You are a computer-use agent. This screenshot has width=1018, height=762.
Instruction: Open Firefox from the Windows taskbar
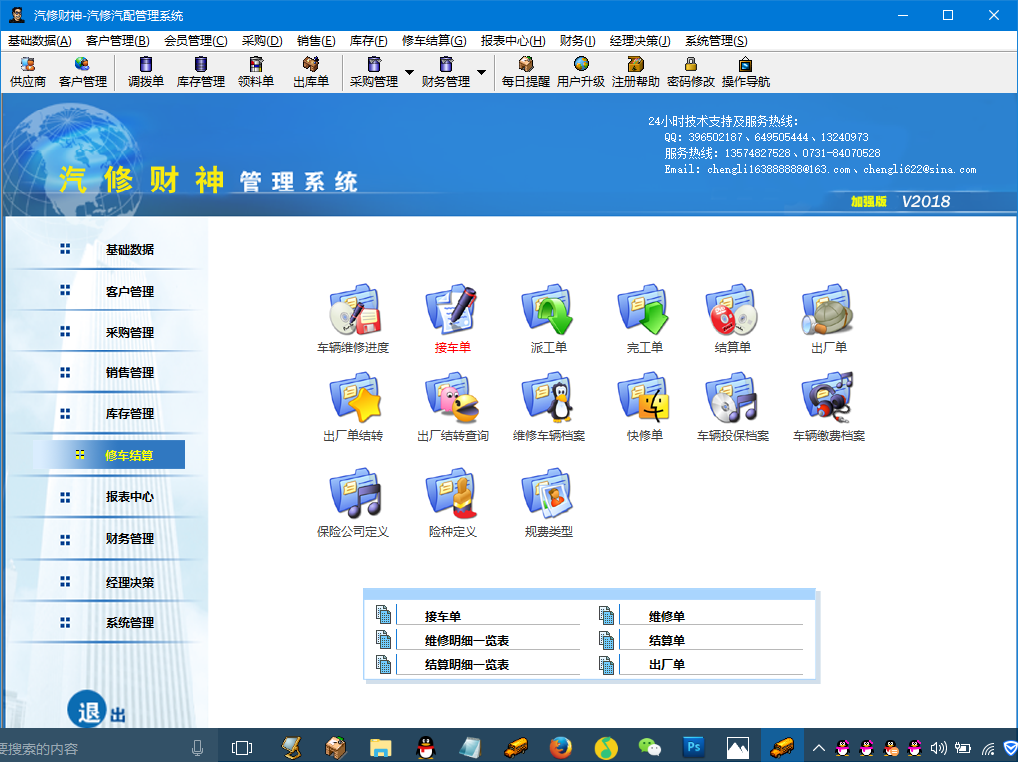coord(560,748)
